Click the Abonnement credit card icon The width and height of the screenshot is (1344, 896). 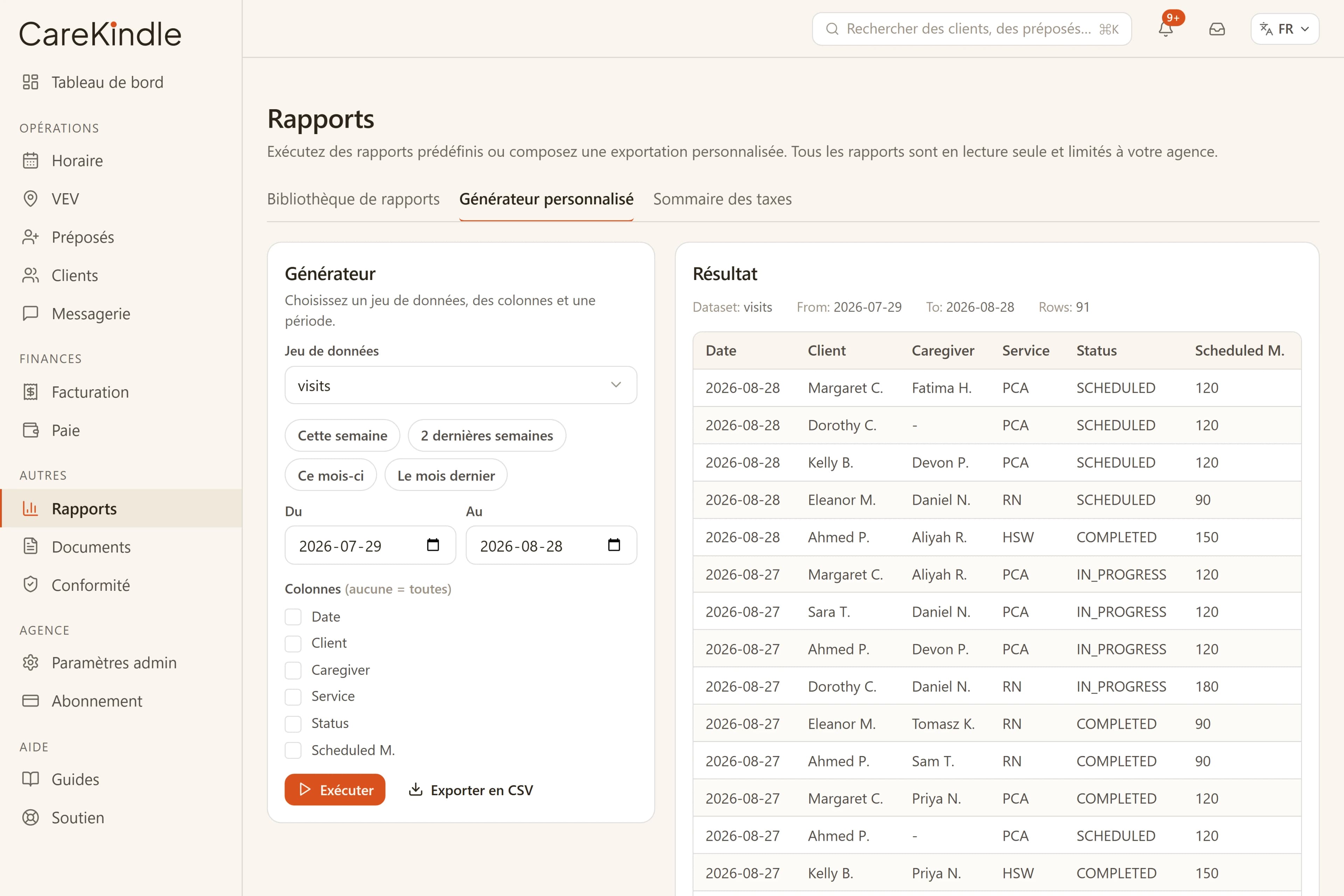(30, 701)
